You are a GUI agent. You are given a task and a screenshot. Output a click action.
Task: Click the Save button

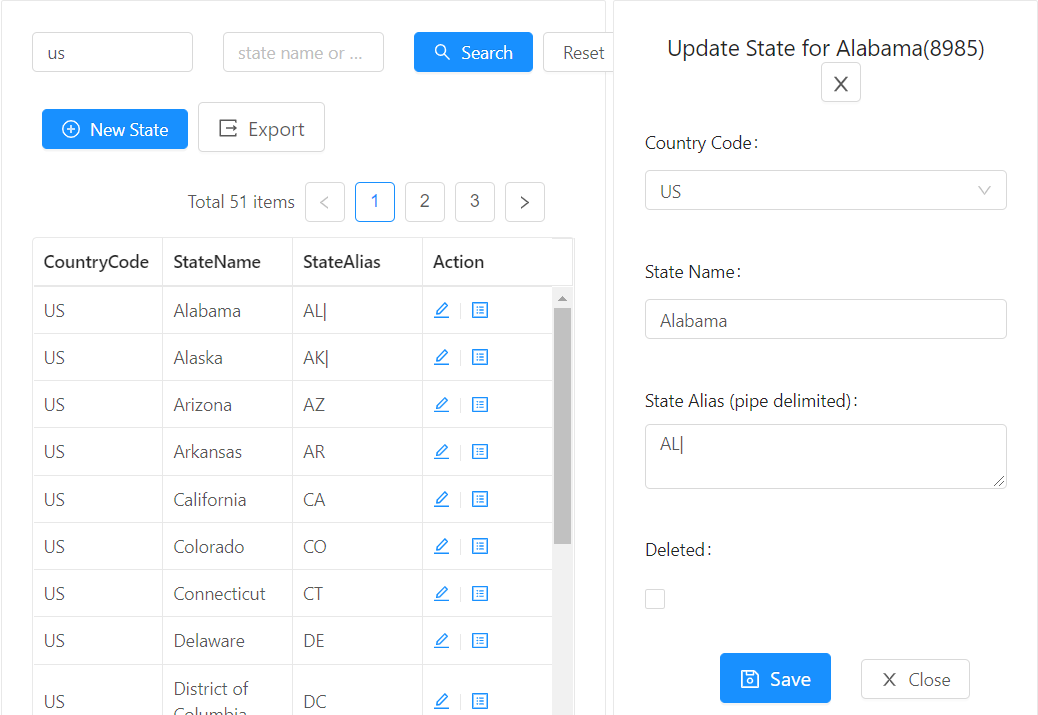coord(775,679)
